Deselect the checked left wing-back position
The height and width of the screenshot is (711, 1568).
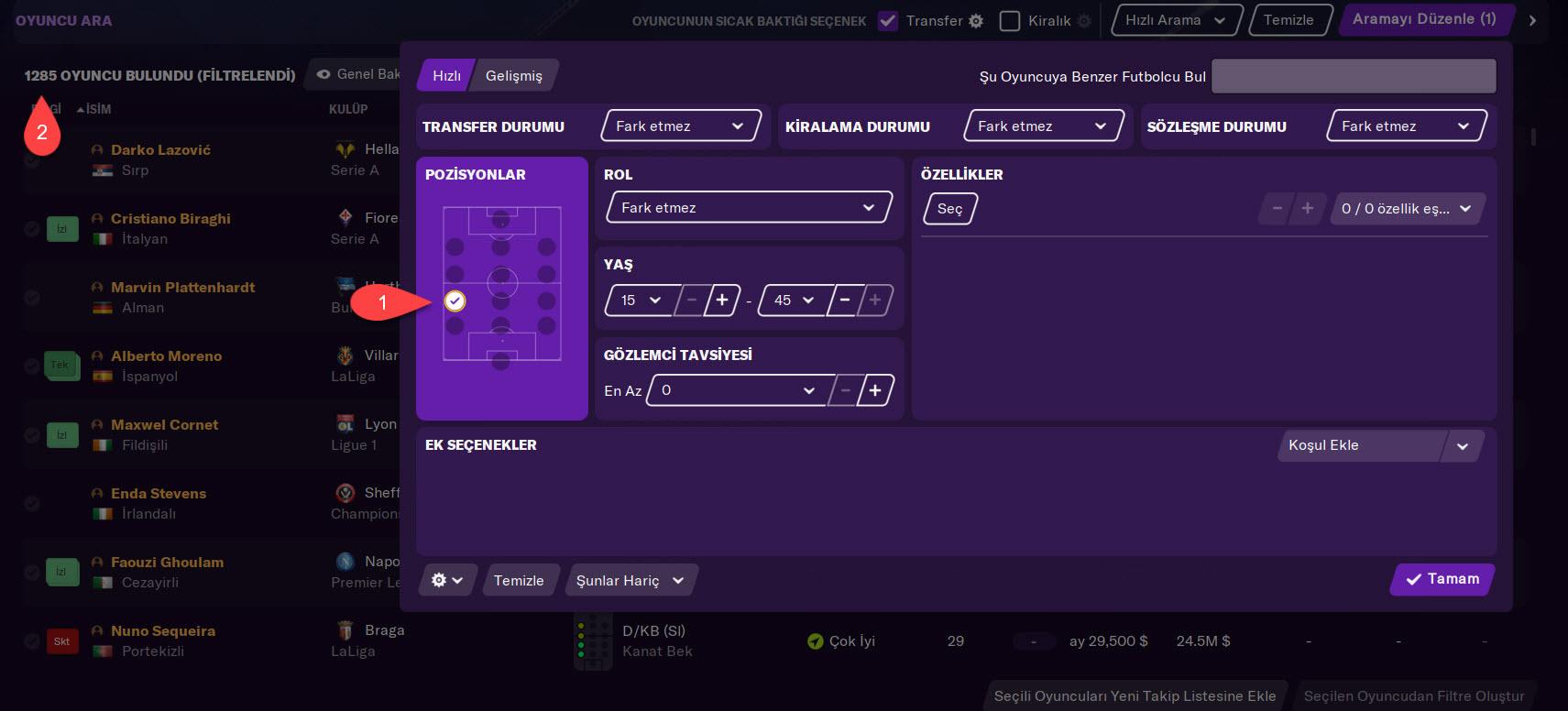[x=455, y=301]
